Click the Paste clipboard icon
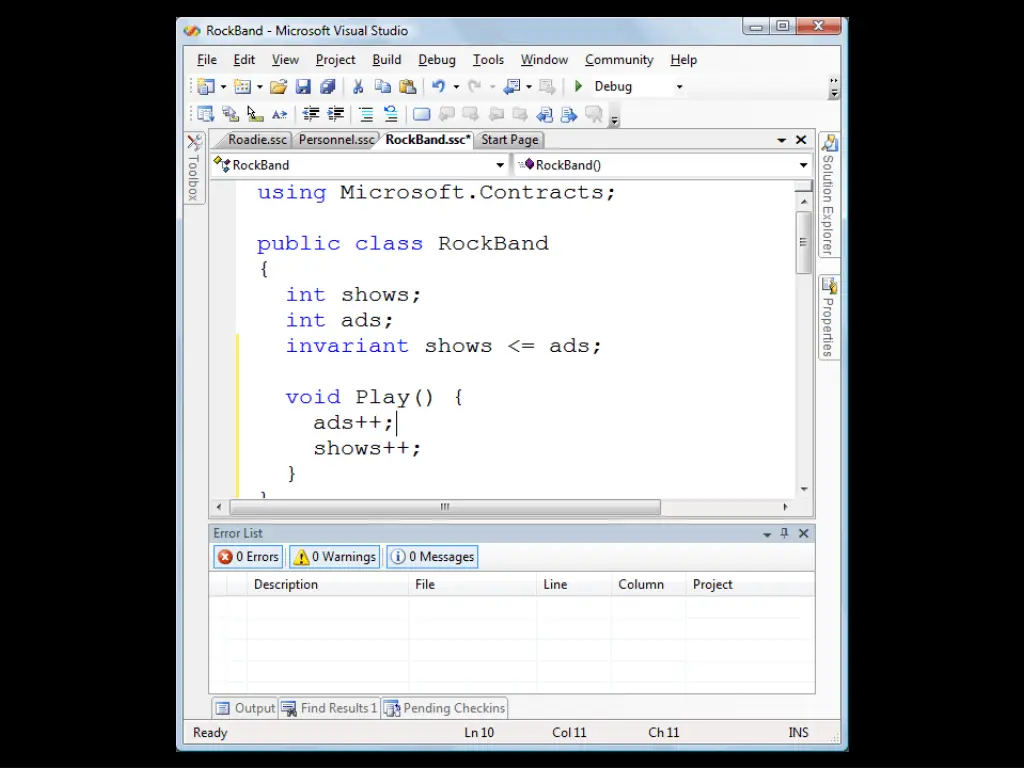This screenshot has width=1024, height=768. 408,86
